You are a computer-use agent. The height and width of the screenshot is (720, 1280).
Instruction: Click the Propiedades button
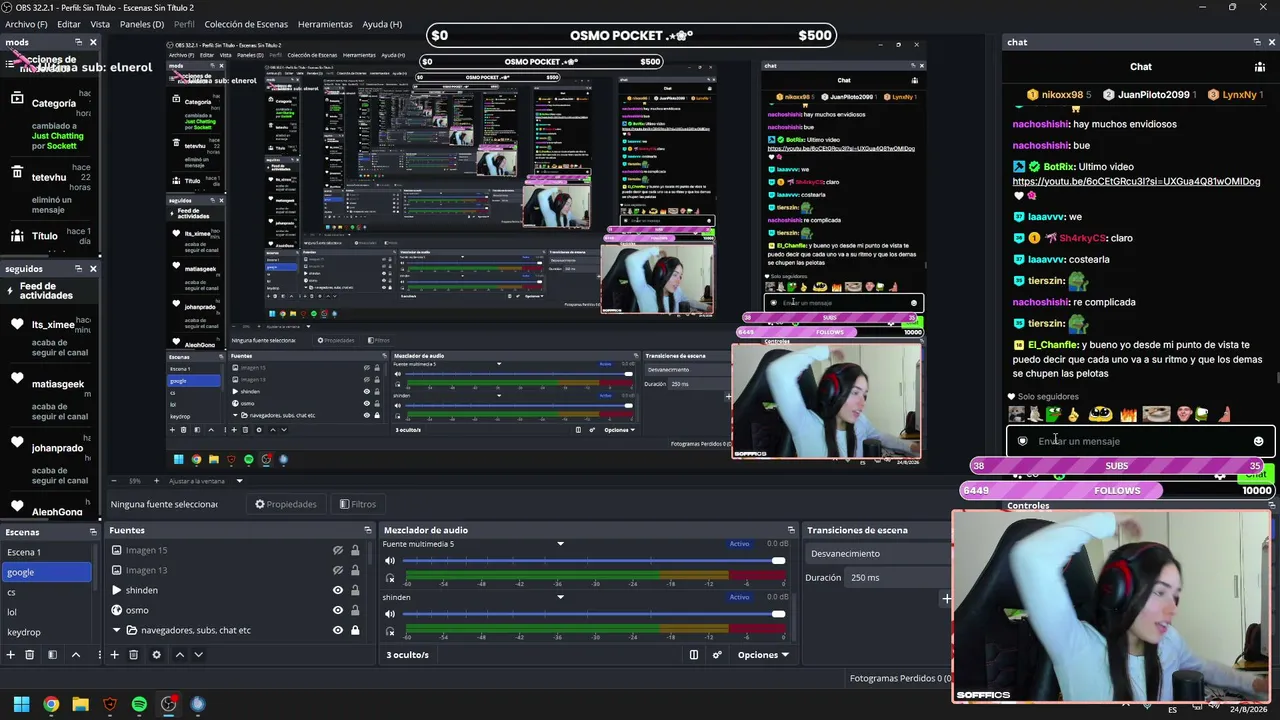click(286, 504)
